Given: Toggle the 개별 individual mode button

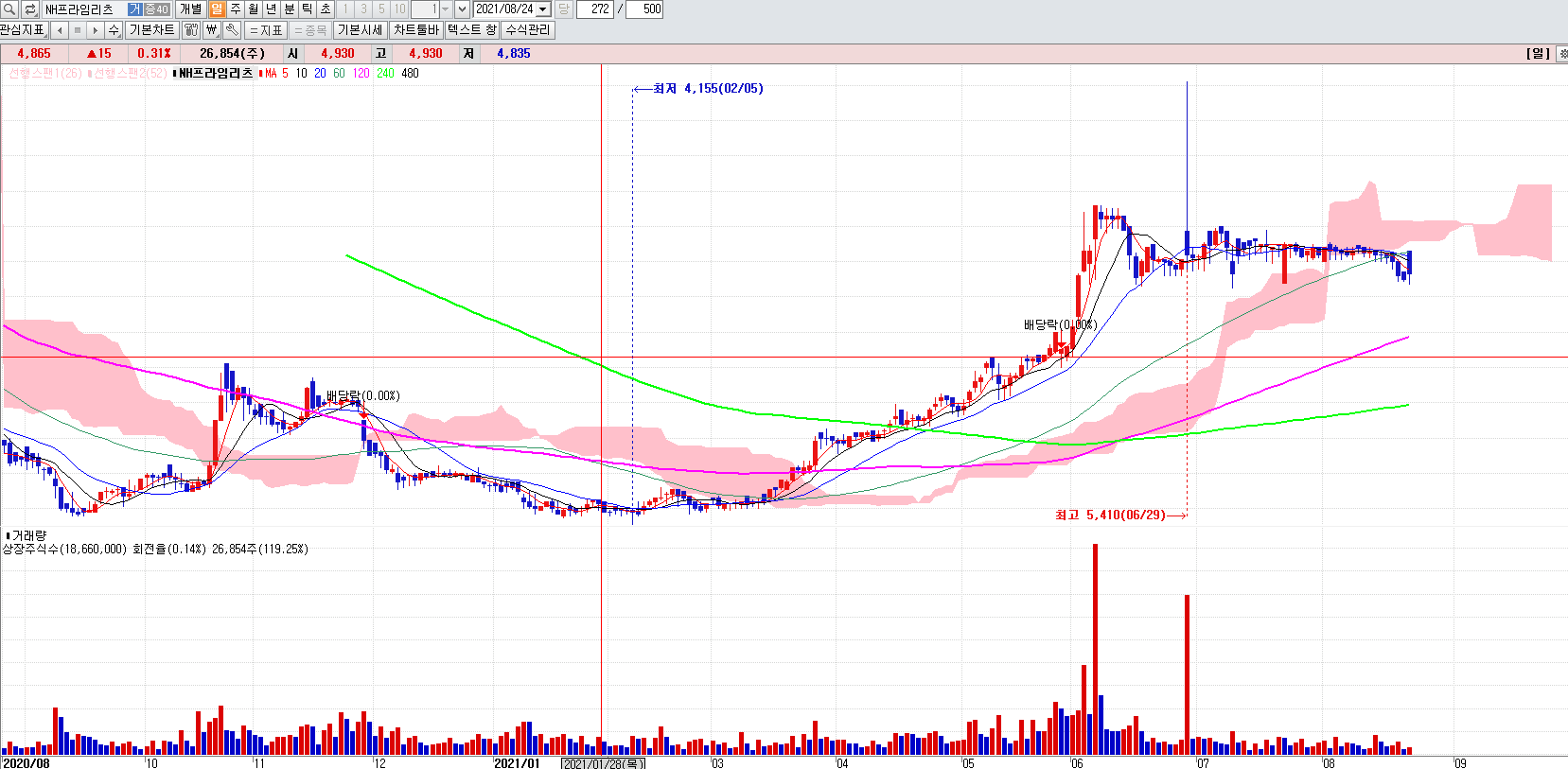Looking at the screenshot, I should pyautogui.click(x=191, y=9).
